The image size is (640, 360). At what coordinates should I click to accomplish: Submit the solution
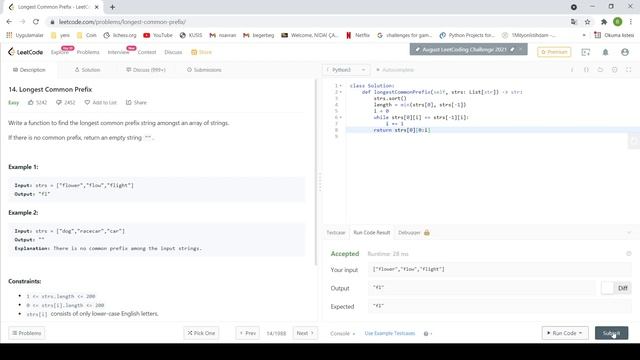click(611, 333)
